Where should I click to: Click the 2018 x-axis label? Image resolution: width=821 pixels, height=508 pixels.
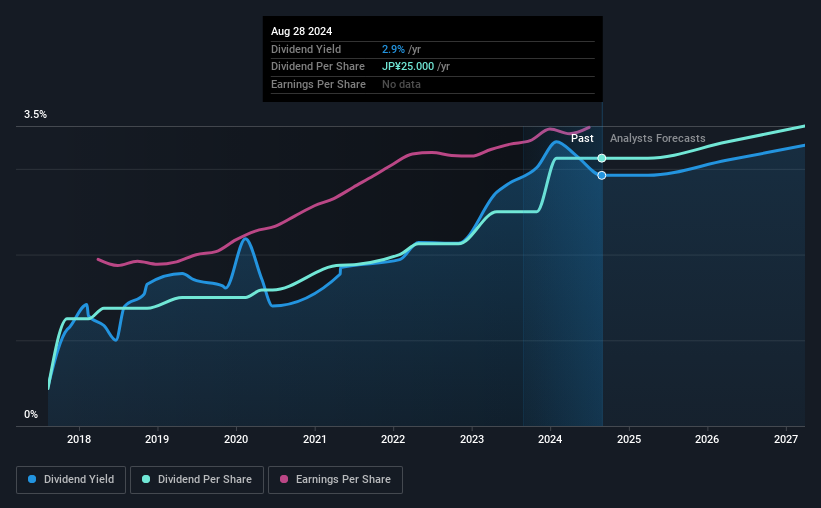pos(79,439)
